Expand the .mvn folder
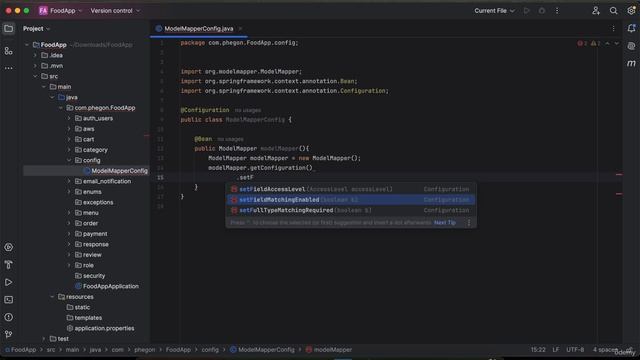Image resolution: width=640 pixels, height=360 pixels. [x=35, y=66]
